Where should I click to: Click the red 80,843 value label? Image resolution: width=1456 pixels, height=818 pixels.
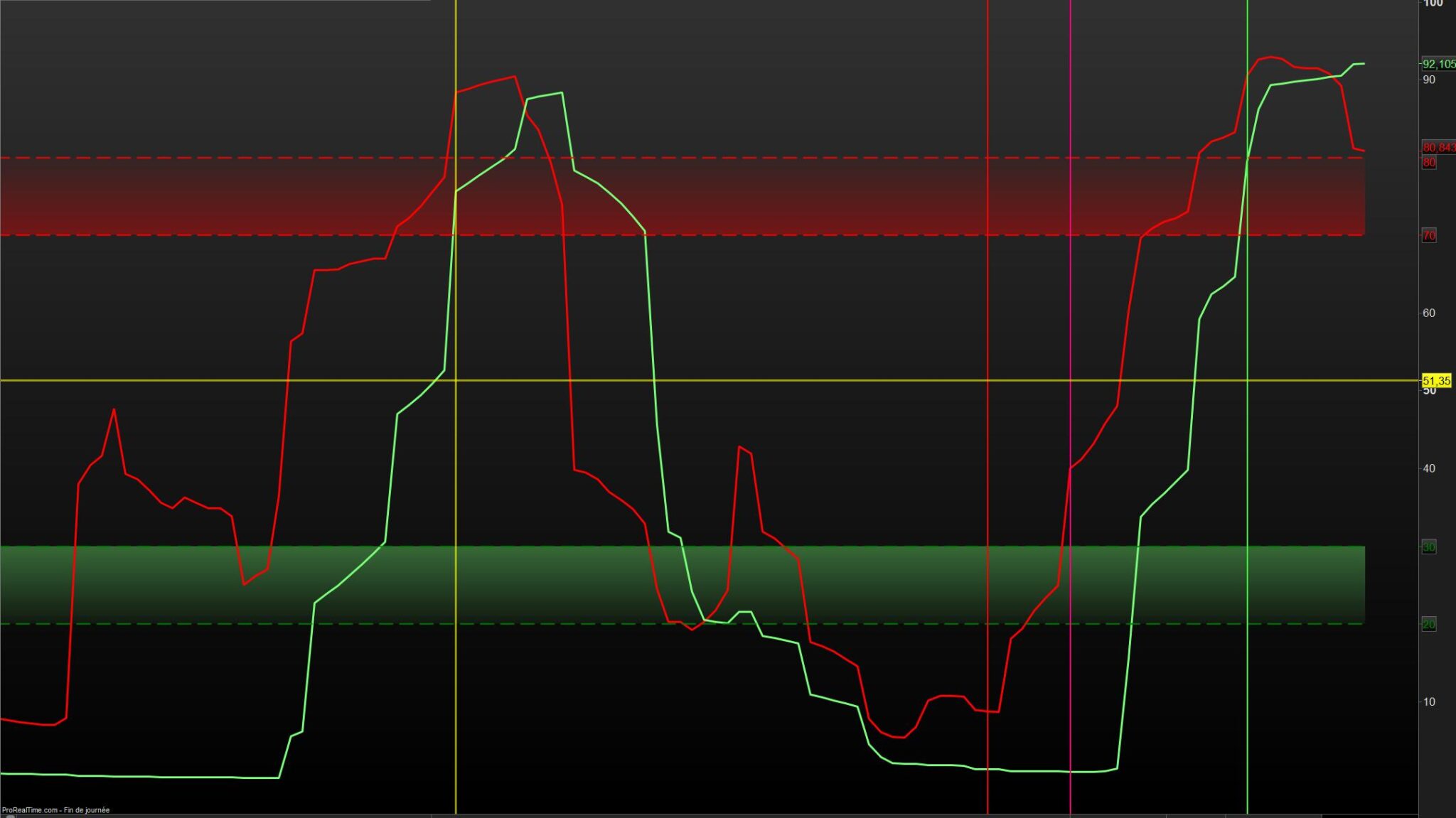point(1438,148)
